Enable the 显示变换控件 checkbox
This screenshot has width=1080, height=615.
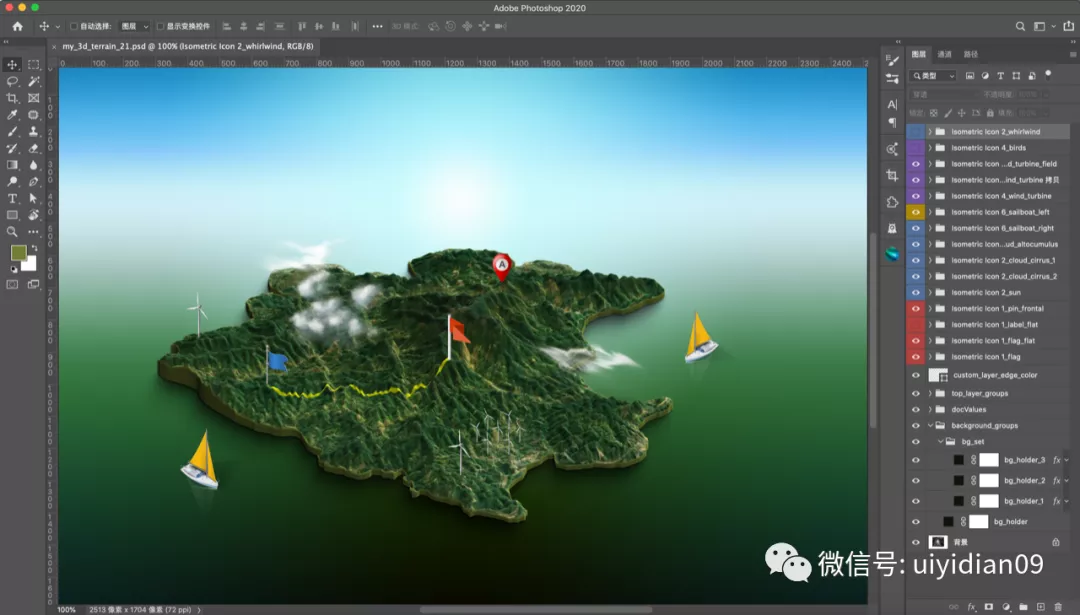click(x=160, y=26)
